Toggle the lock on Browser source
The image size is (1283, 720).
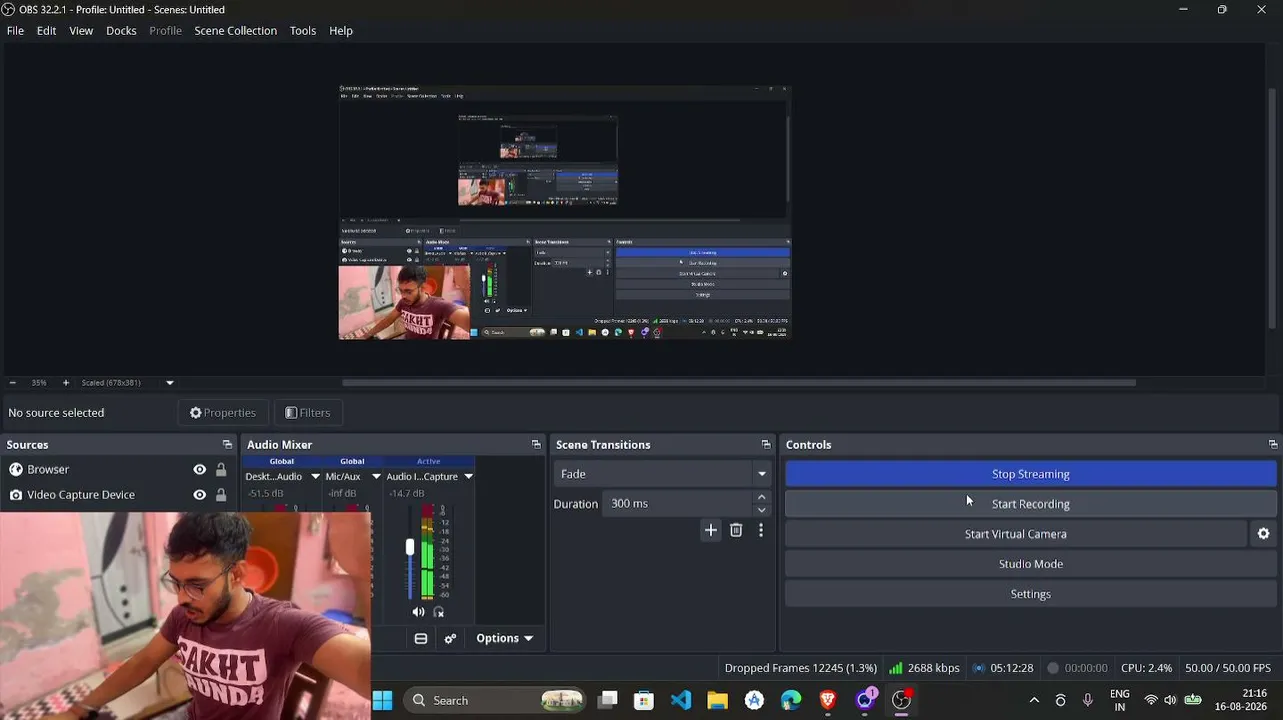(221, 470)
